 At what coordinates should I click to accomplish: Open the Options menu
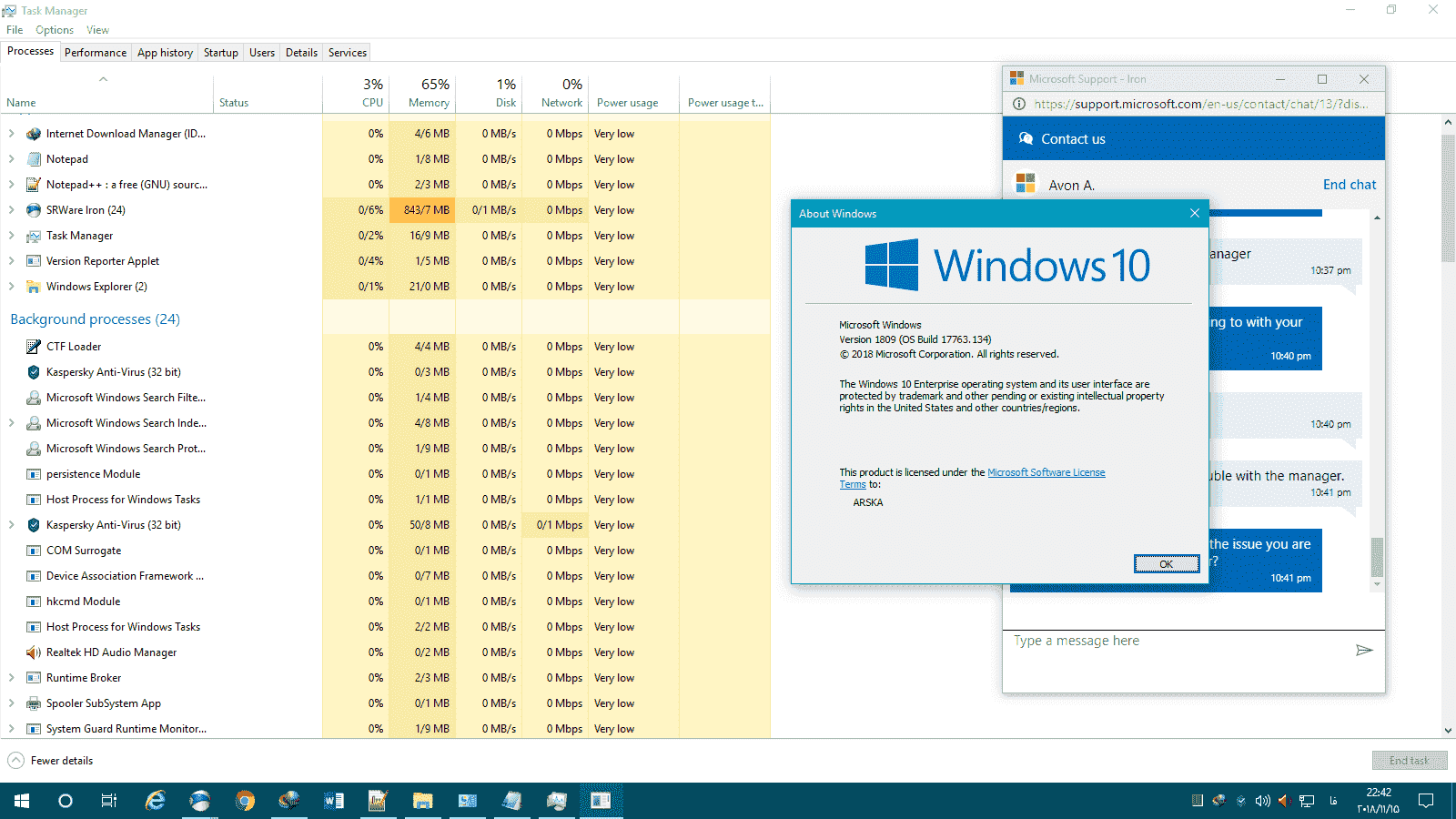click(55, 30)
